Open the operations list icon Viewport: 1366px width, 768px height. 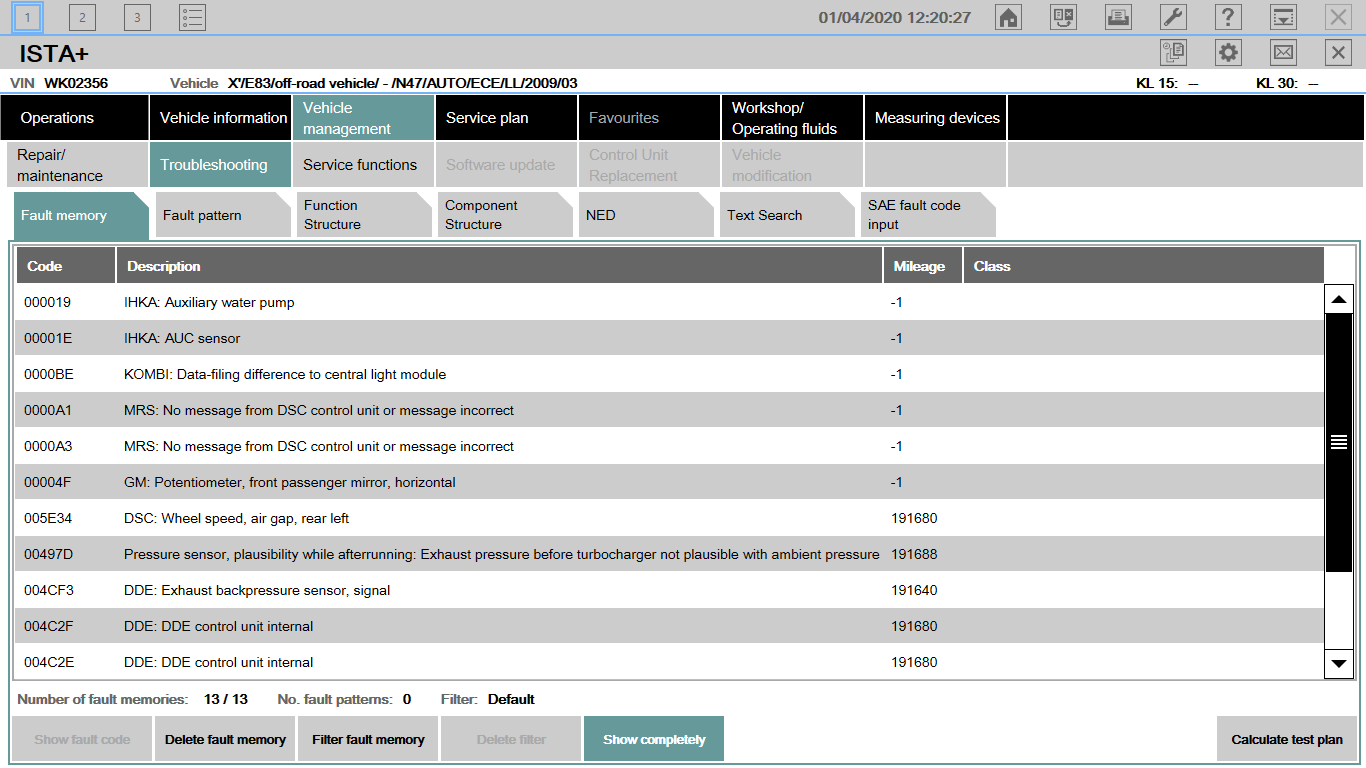192,17
